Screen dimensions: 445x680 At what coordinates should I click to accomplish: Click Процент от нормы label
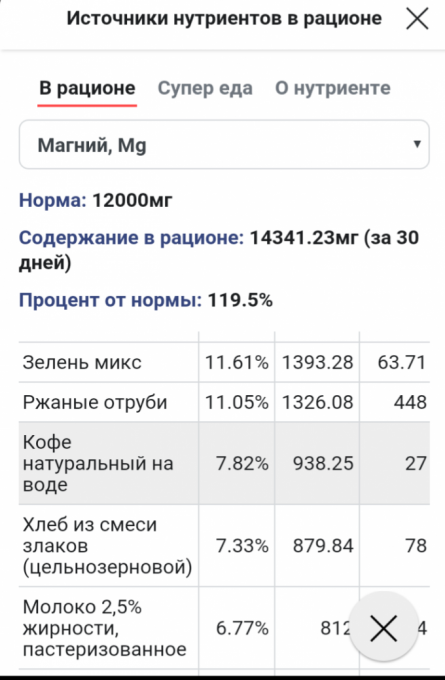(110, 300)
